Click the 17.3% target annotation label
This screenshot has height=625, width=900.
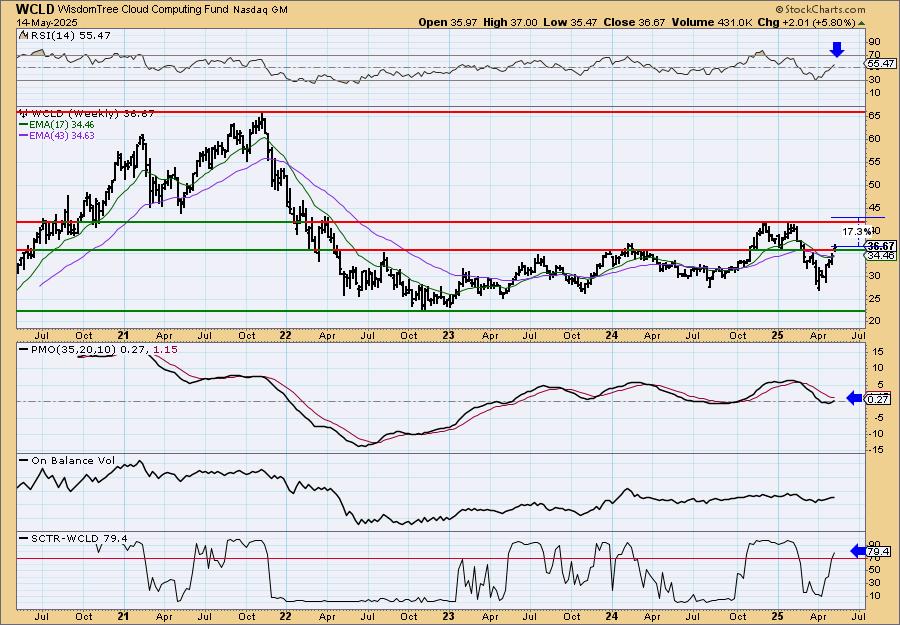855,232
